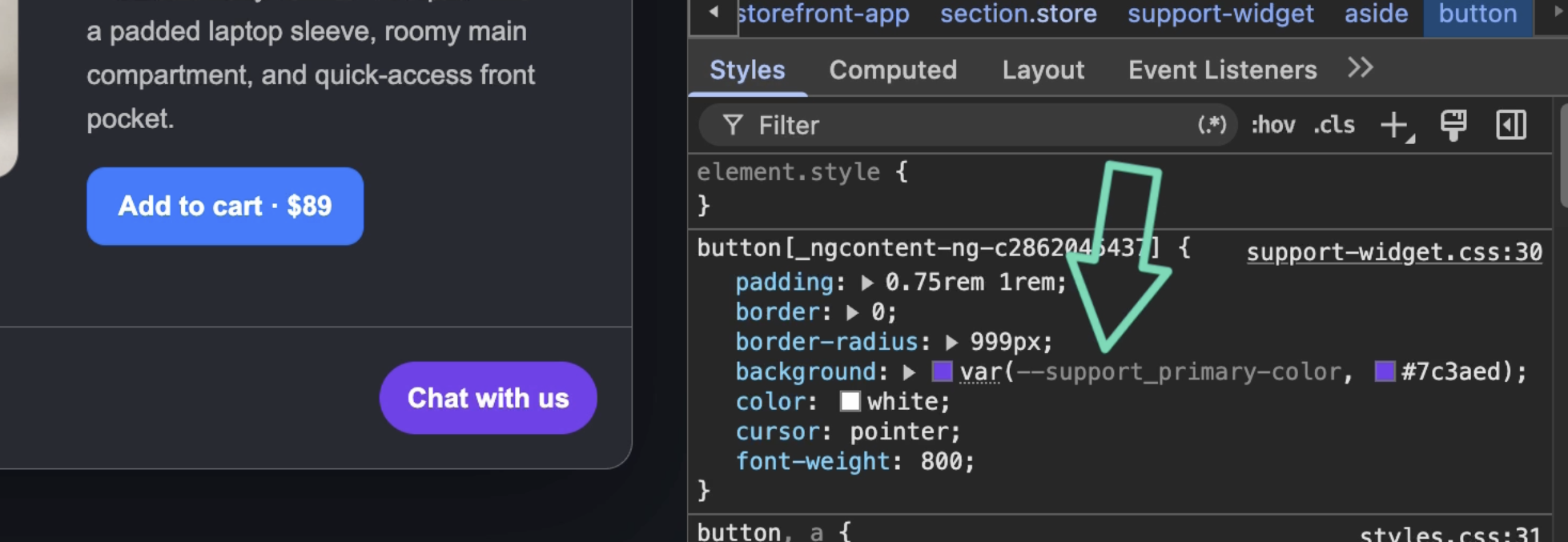Open the styles.css:31 source link
1568x542 pixels.
click(1451, 533)
